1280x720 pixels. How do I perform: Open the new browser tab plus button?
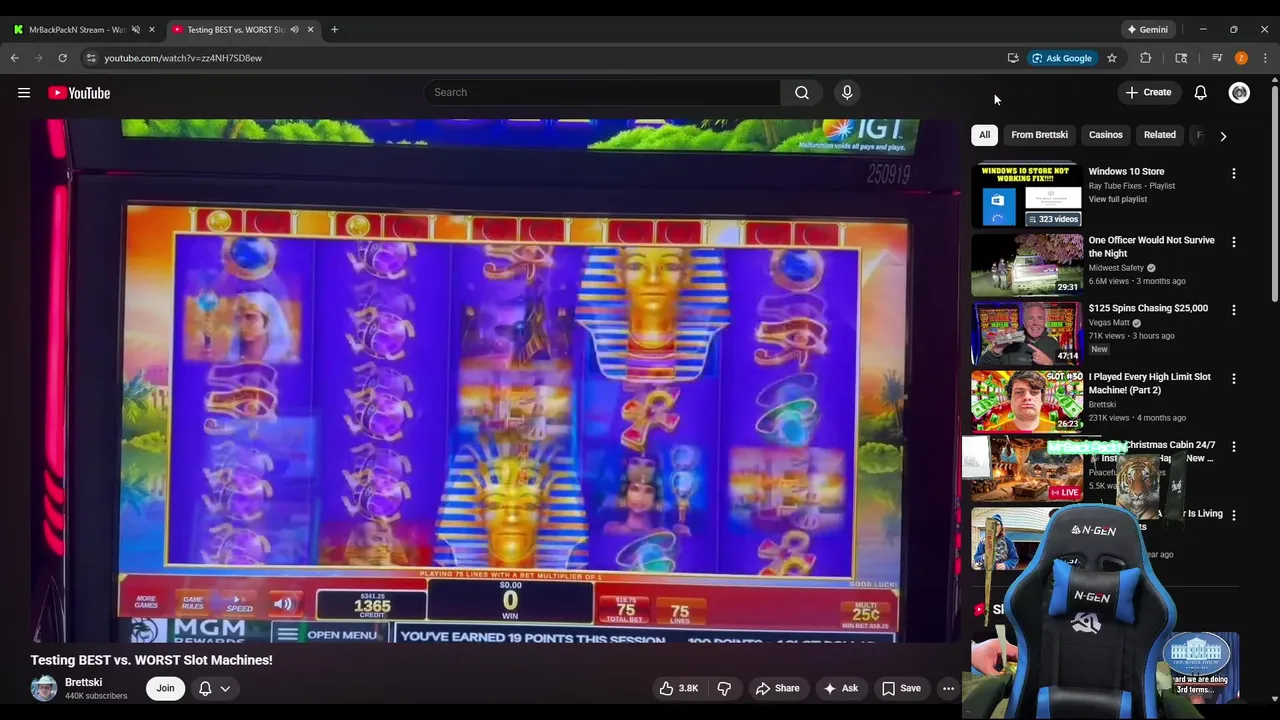coord(334,30)
